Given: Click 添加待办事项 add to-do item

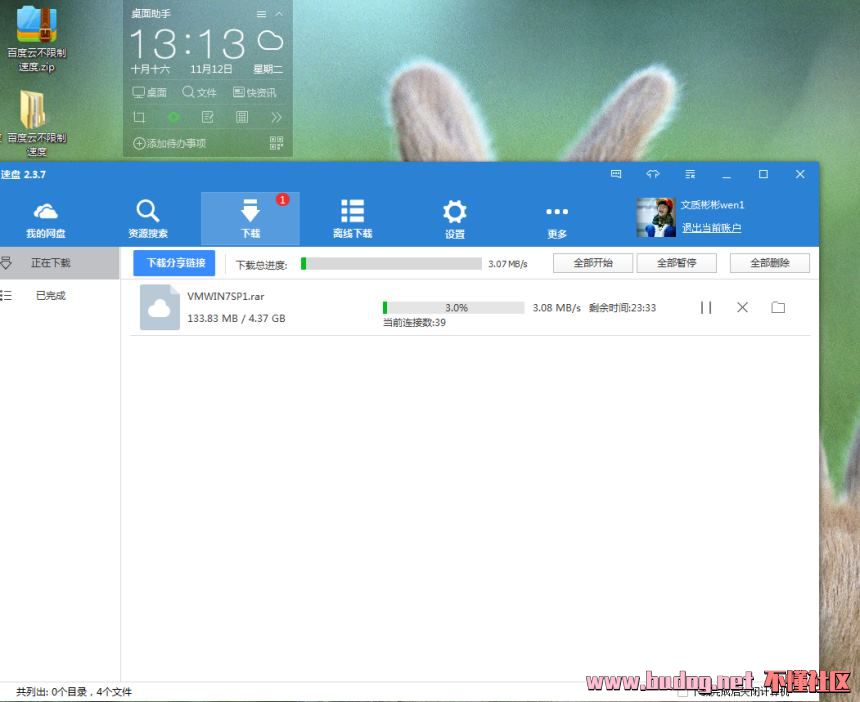Looking at the screenshot, I should pyautogui.click(x=169, y=143).
